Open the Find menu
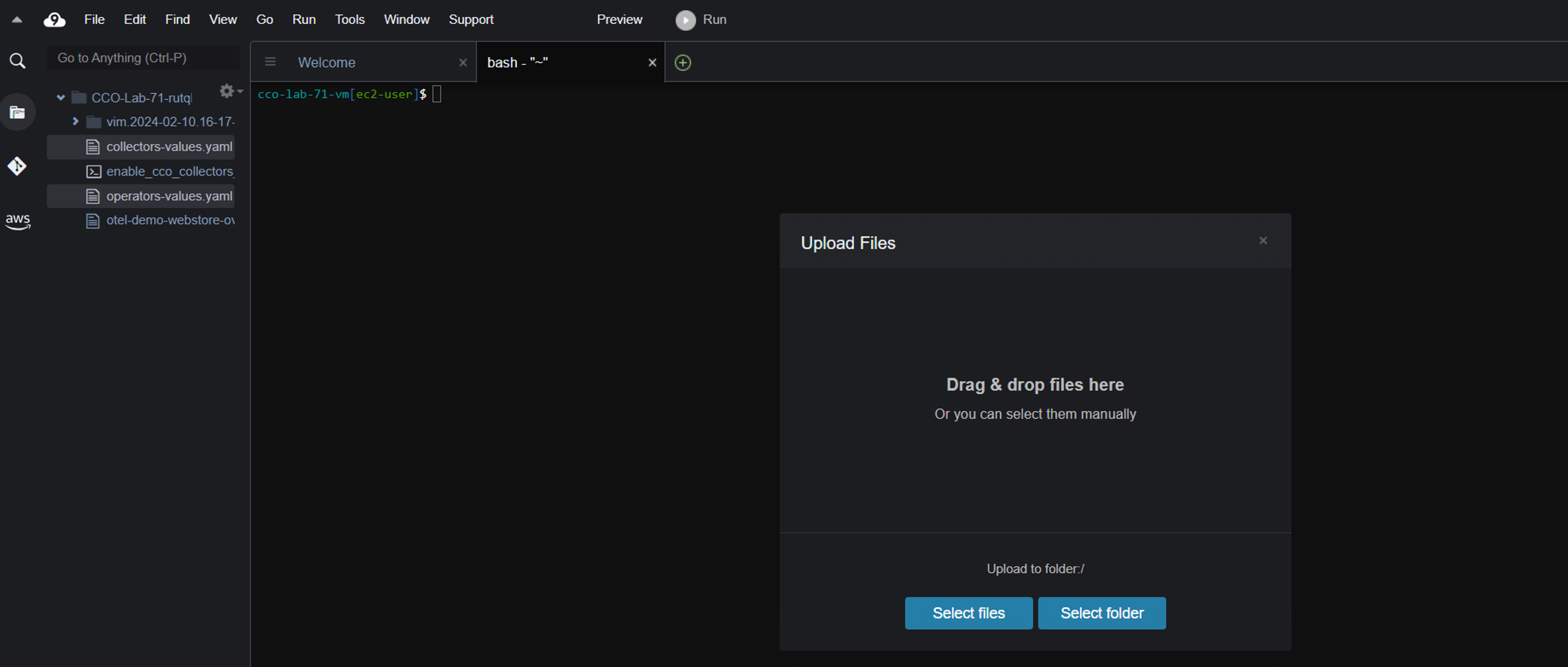The image size is (1568, 667). click(178, 20)
